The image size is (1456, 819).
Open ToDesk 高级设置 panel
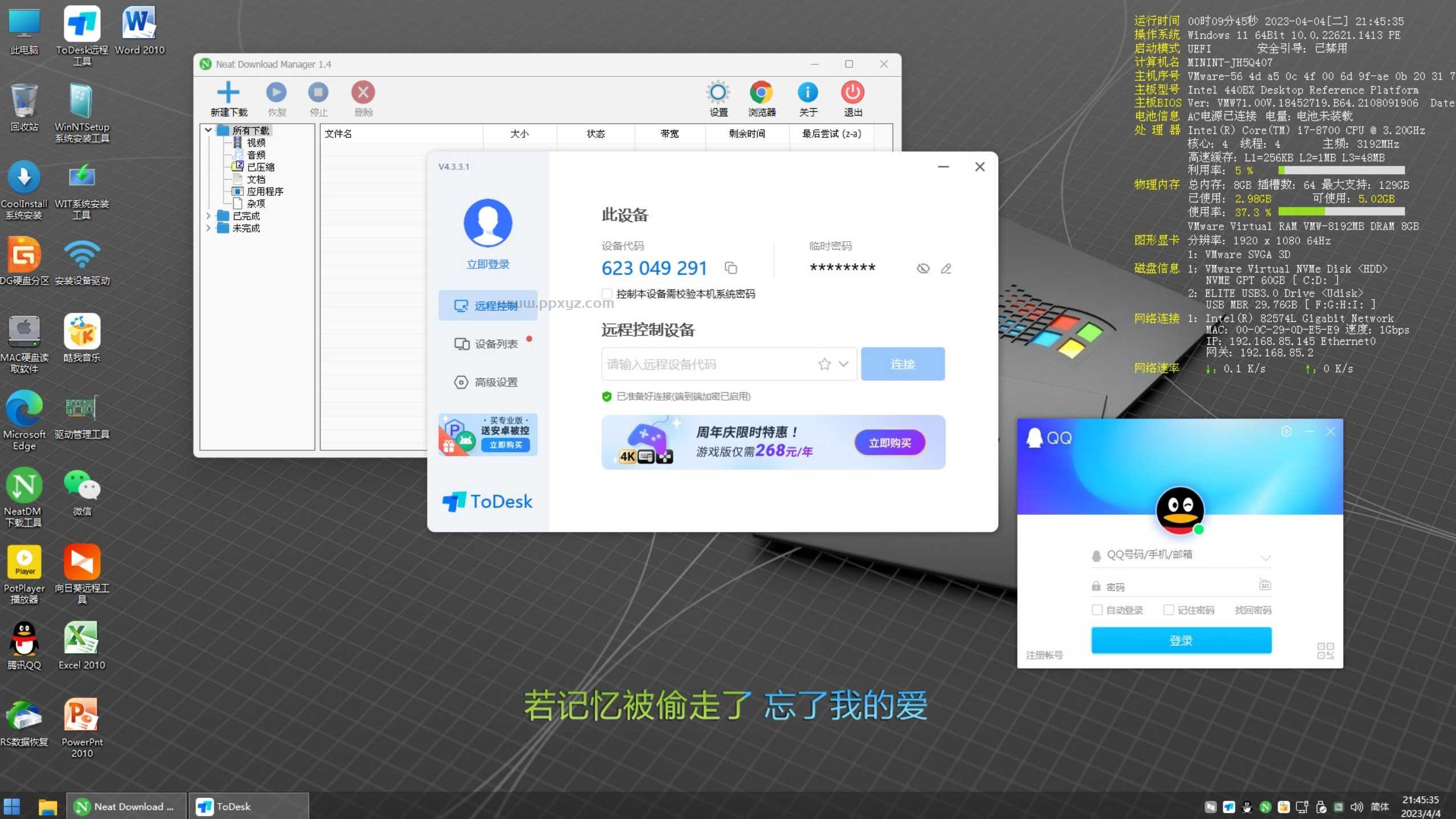pos(487,382)
